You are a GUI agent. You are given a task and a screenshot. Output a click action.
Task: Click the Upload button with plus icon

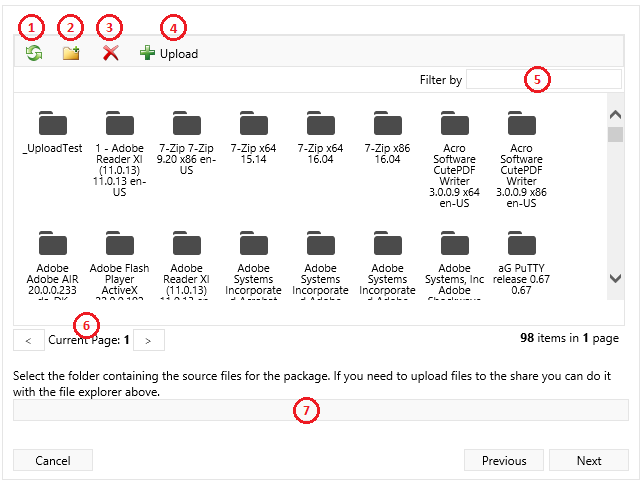pyautogui.click(x=169, y=53)
